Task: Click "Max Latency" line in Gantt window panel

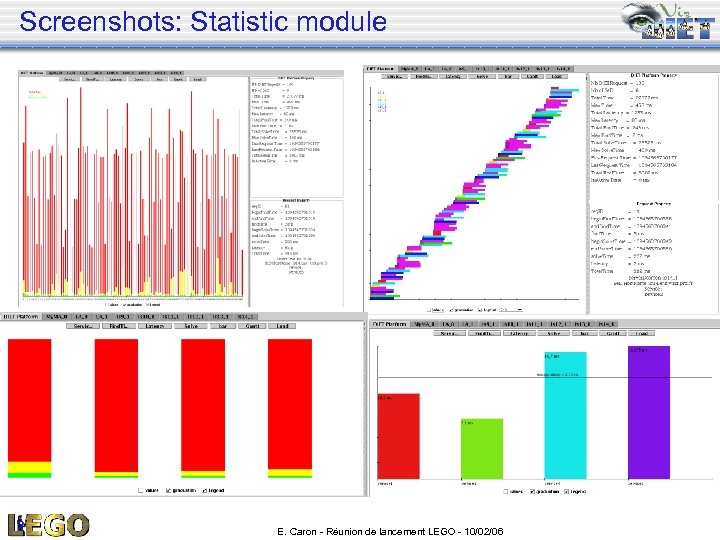Action: 618,120
